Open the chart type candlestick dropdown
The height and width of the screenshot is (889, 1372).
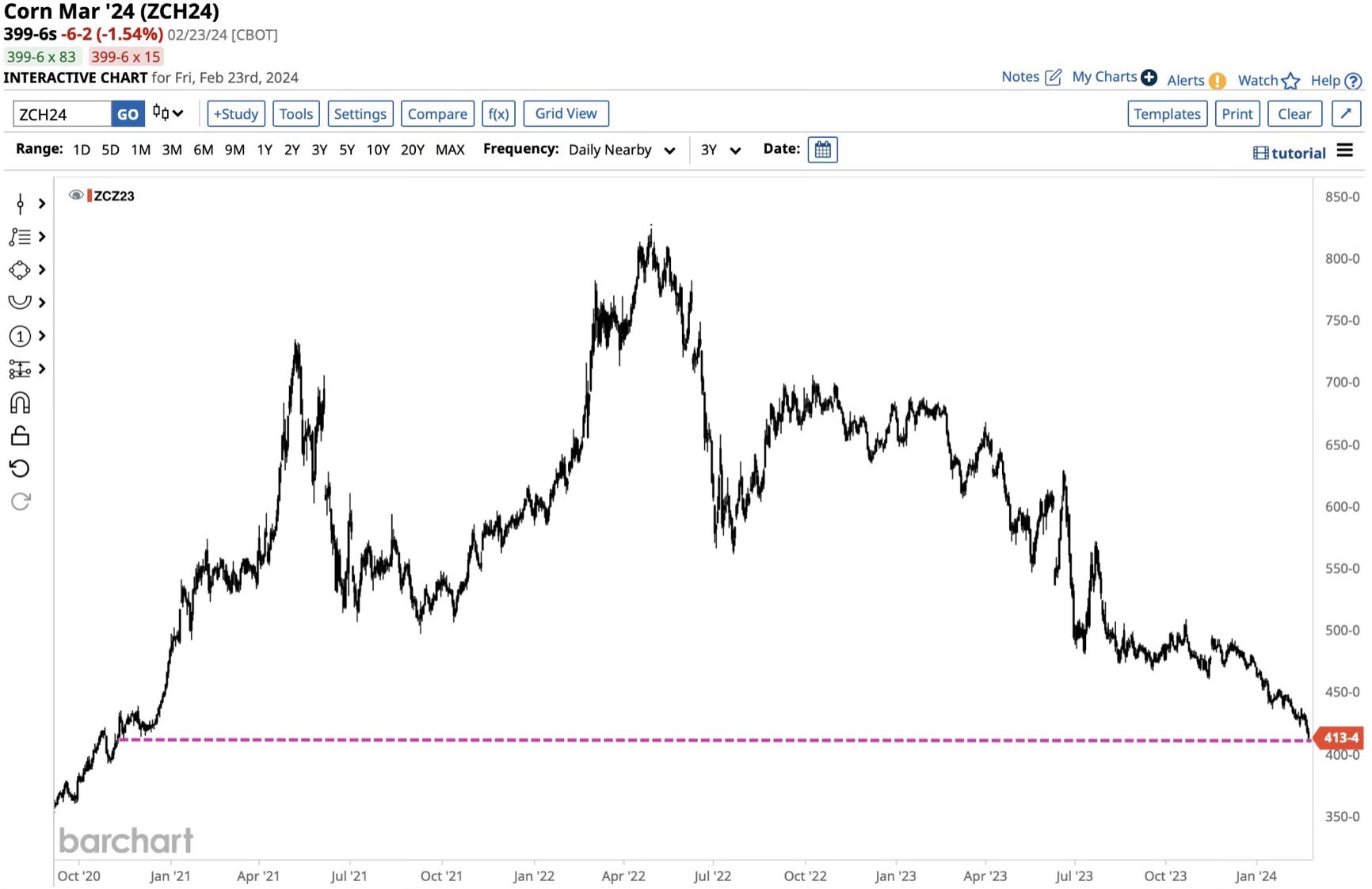click(x=168, y=113)
